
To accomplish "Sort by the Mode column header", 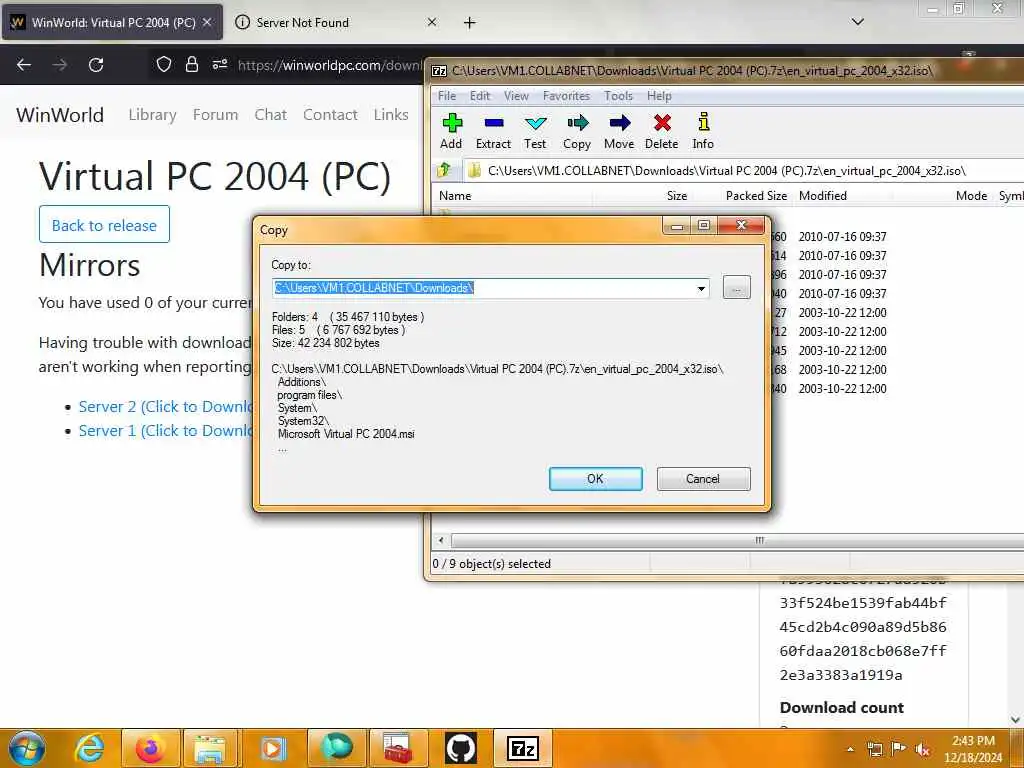I will coord(971,196).
